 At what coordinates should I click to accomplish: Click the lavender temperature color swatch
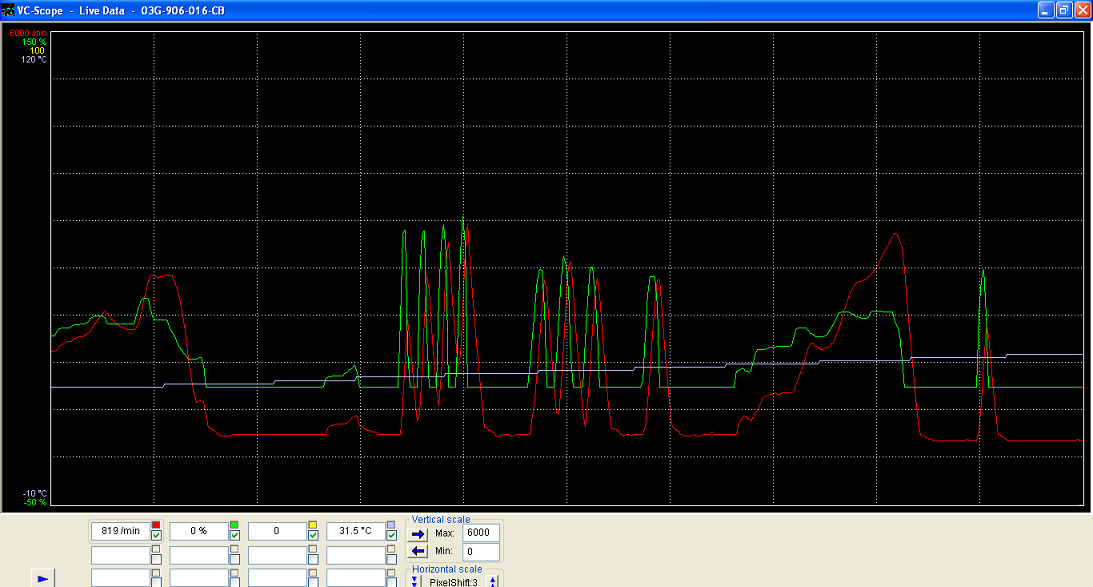coord(391,525)
